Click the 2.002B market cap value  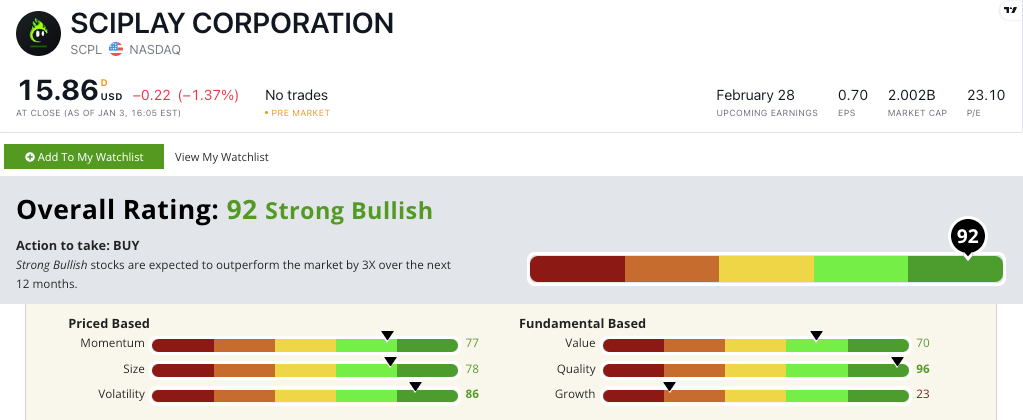click(911, 95)
